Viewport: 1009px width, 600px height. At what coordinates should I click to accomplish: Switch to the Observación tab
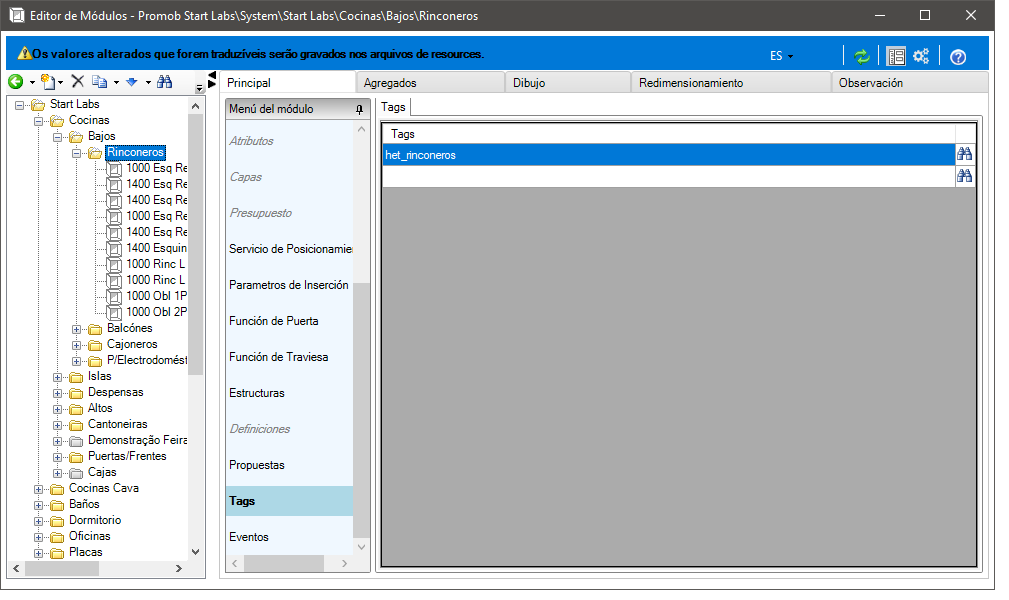click(x=910, y=83)
